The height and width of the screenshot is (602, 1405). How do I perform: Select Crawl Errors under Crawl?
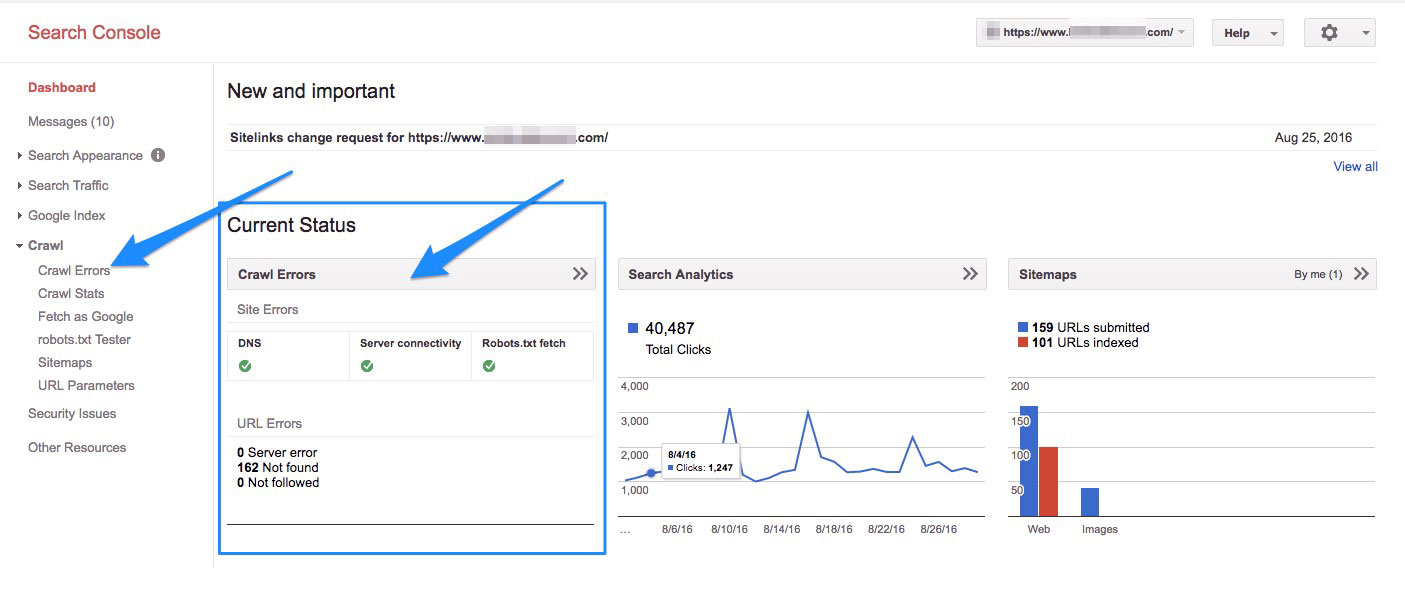(74, 271)
